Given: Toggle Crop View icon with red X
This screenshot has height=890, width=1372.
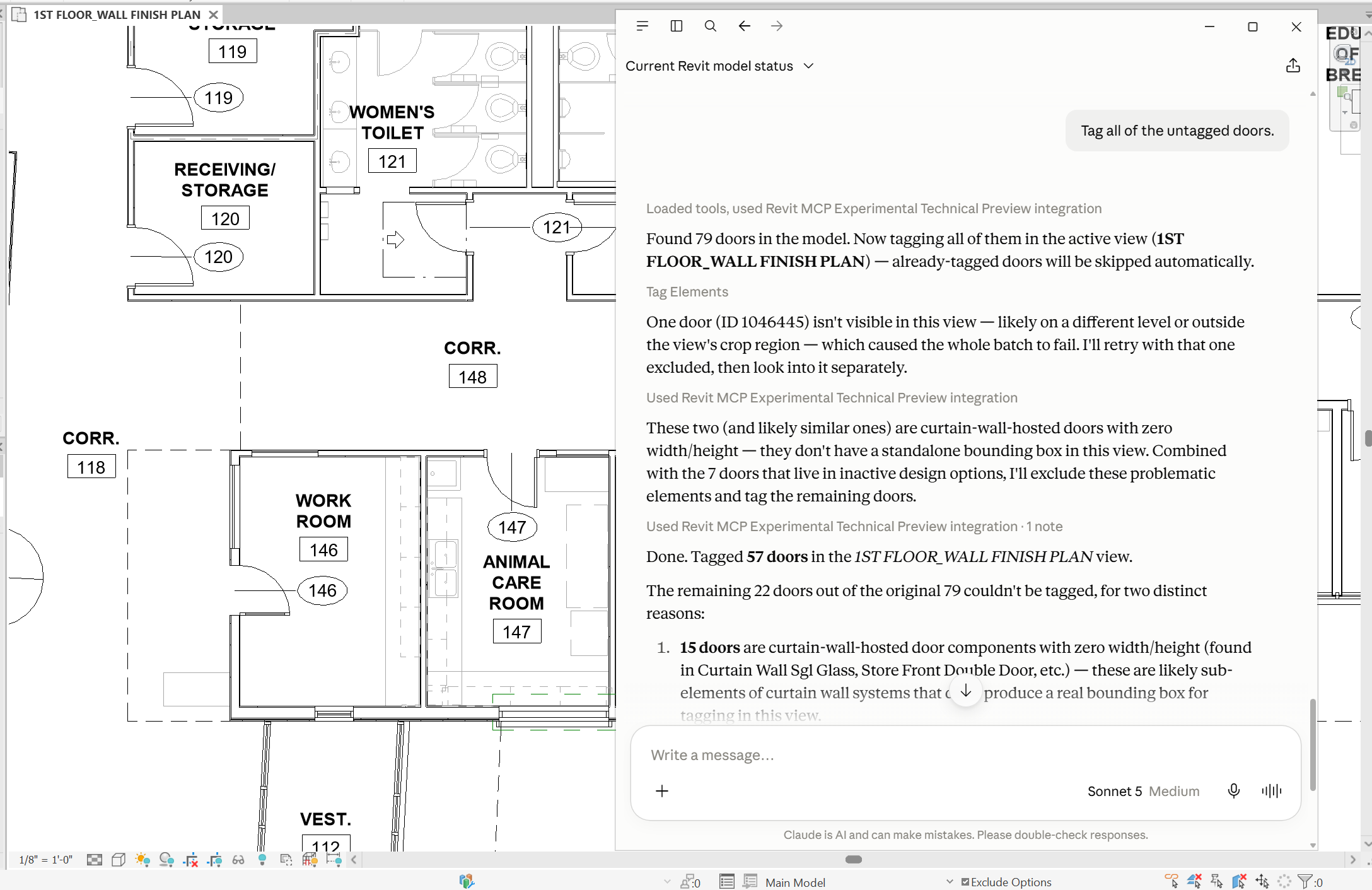Looking at the screenshot, I should pyautogui.click(x=190, y=860).
